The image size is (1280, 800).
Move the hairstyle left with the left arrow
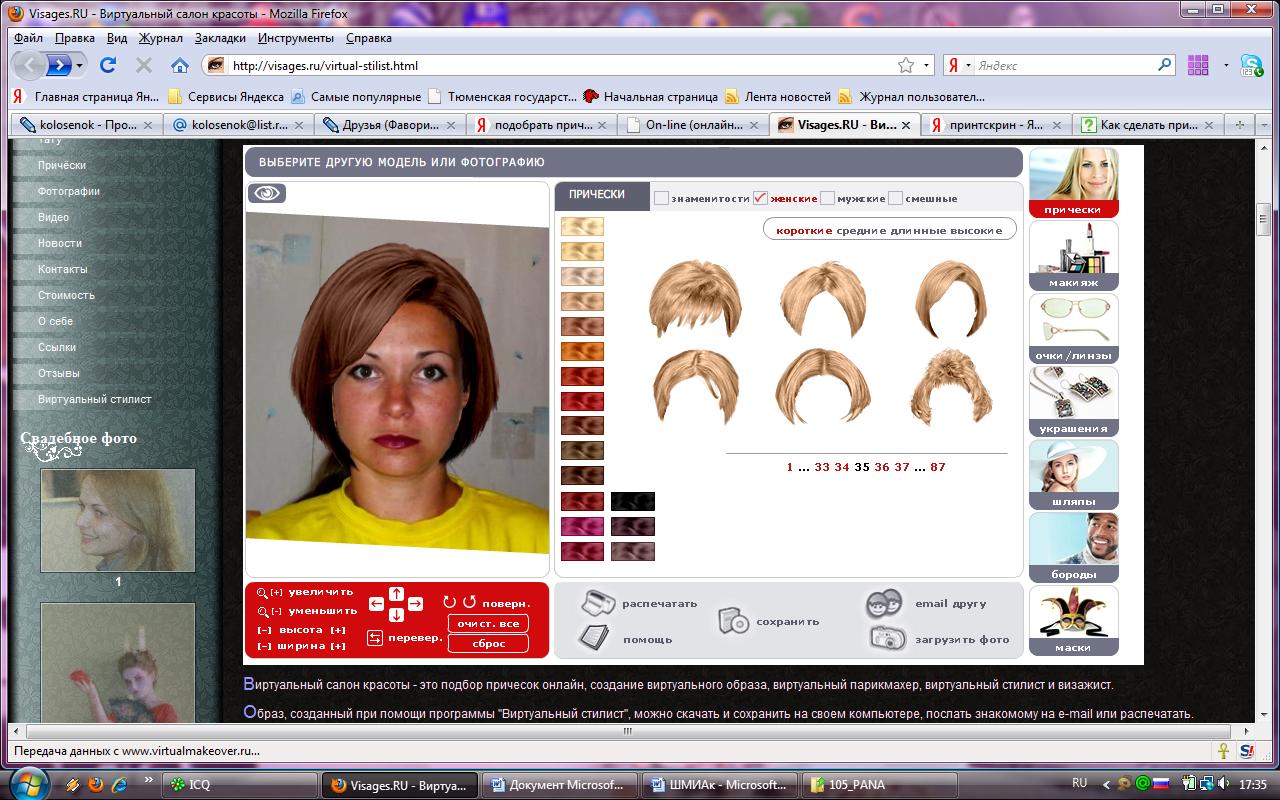tap(376, 604)
